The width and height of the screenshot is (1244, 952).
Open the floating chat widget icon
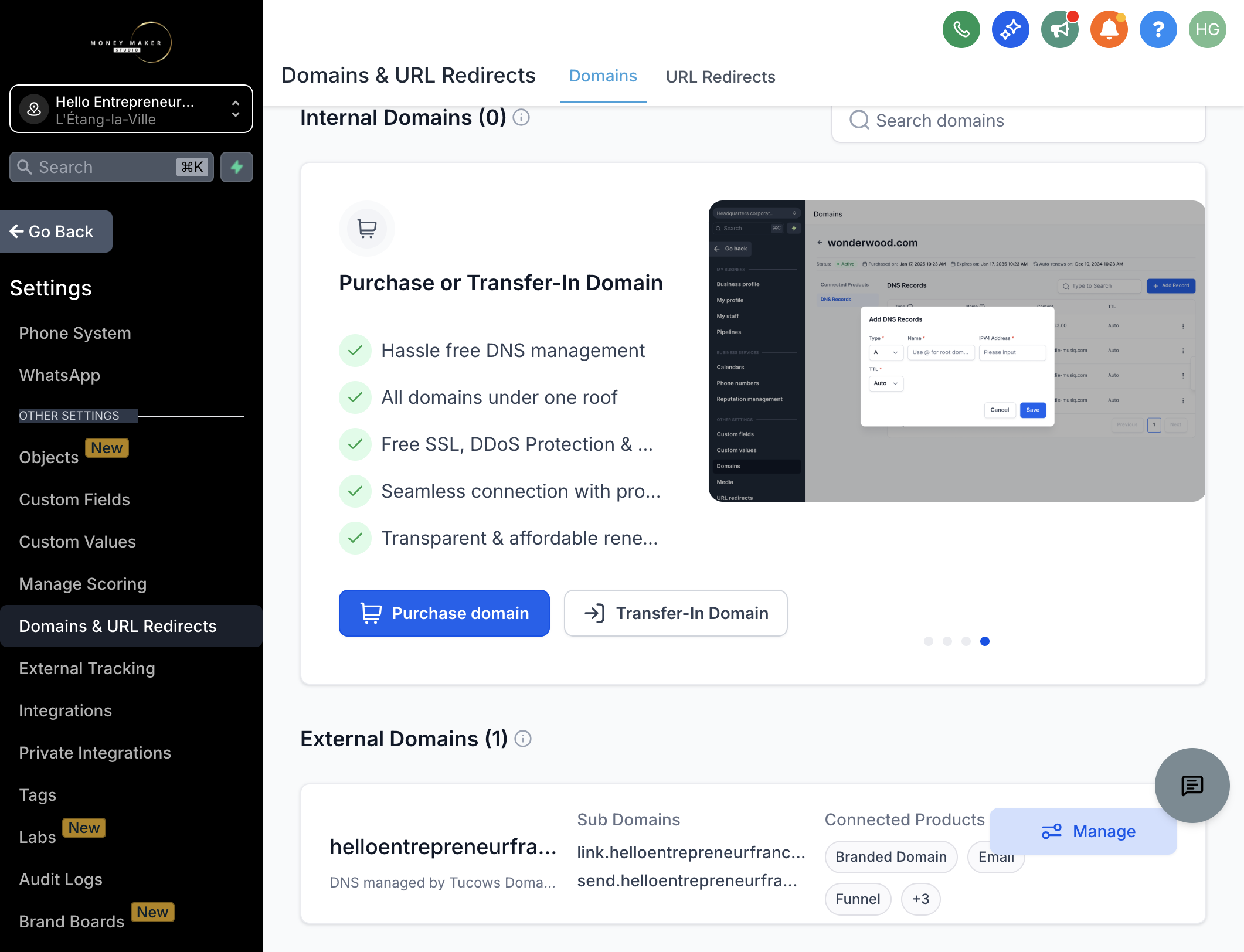[x=1192, y=786]
